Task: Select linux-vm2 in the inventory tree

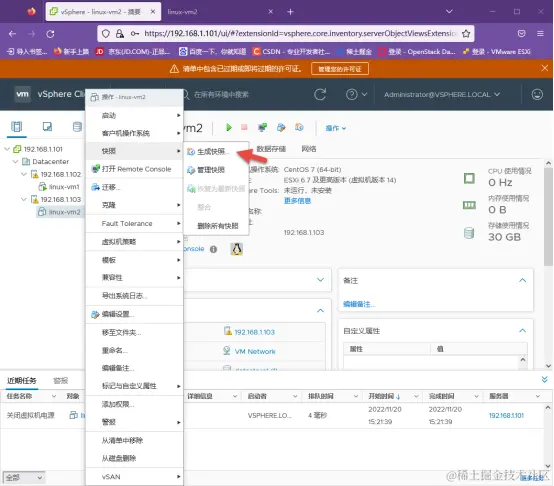Action: [64, 212]
